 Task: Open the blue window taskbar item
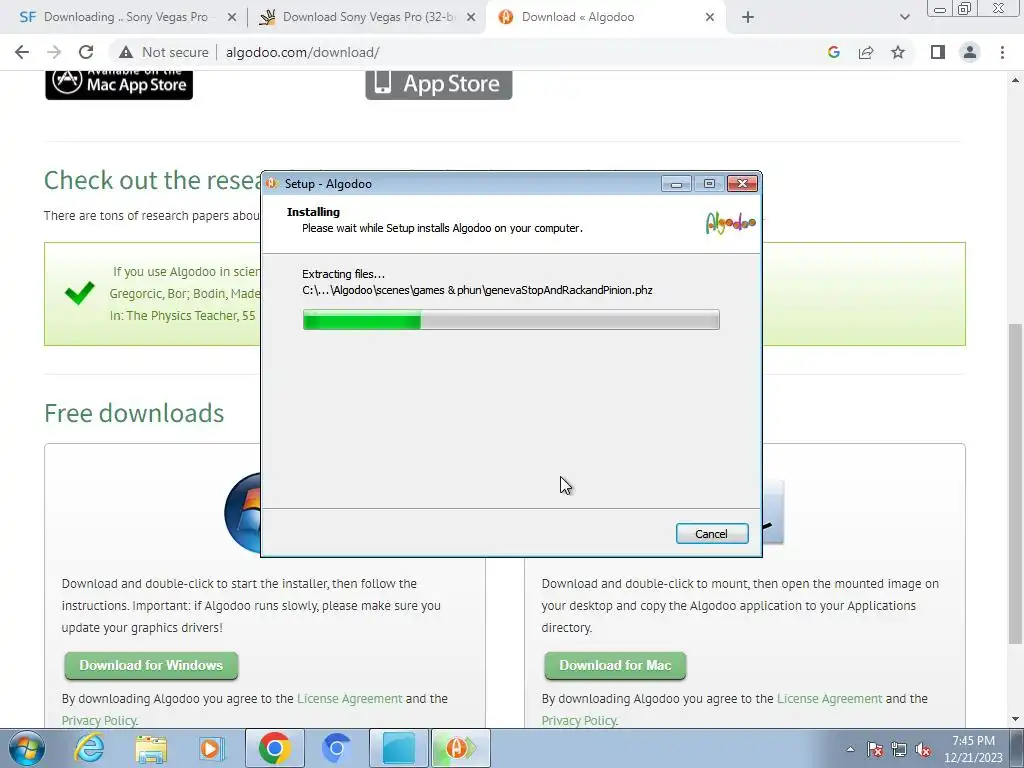pyautogui.click(x=398, y=748)
